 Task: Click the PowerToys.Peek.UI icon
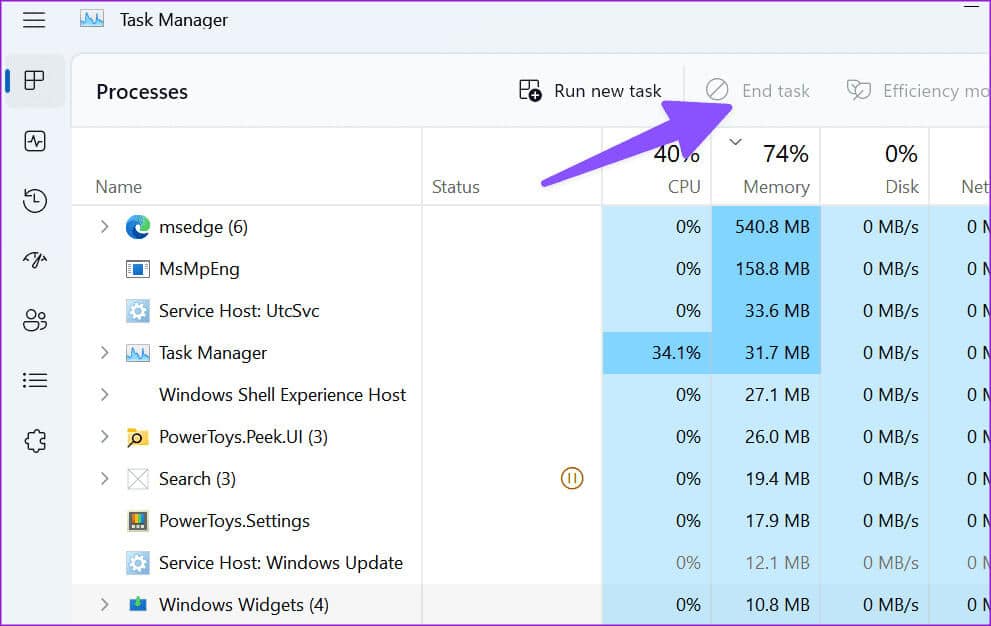[x=137, y=437]
